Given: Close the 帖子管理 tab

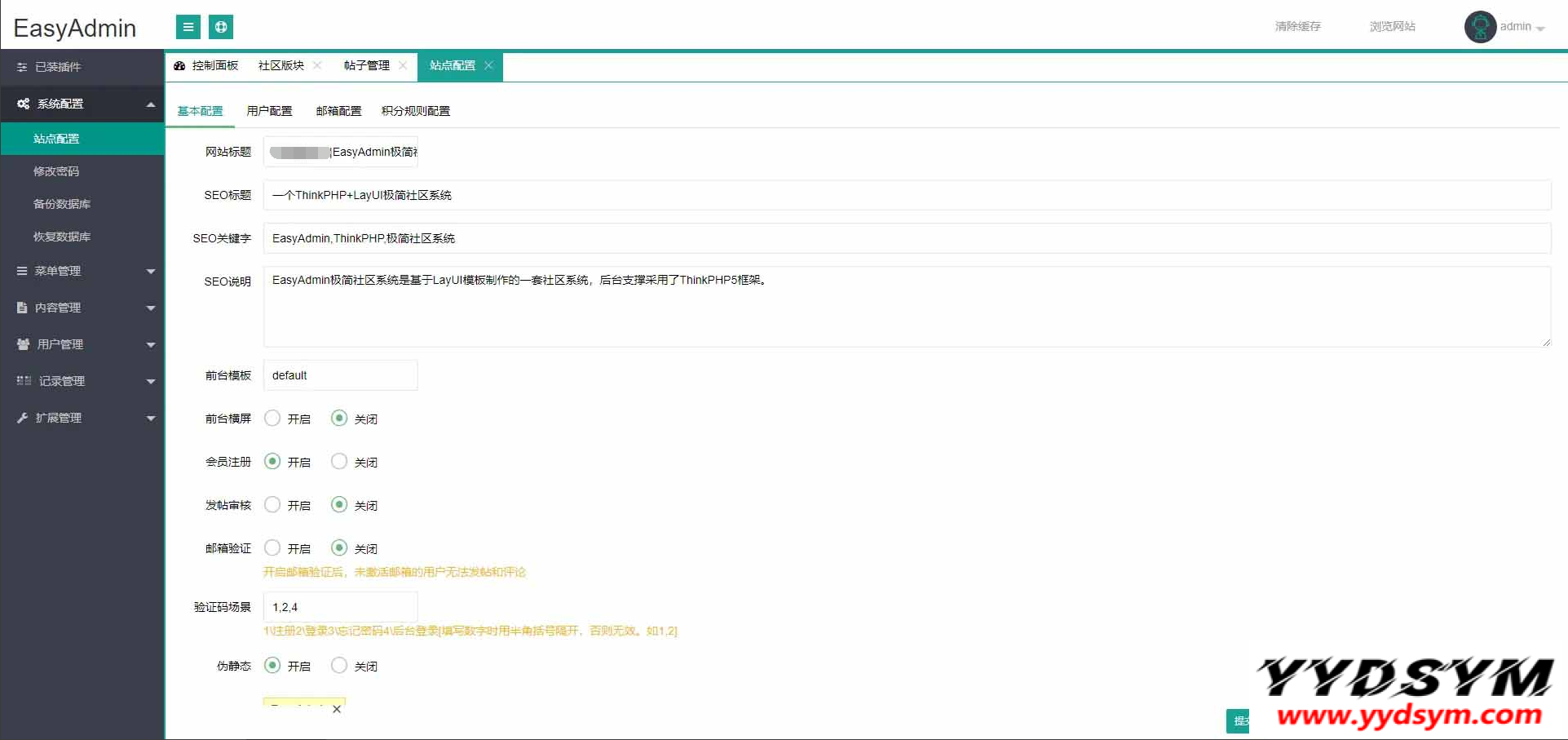Looking at the screenshot, I should pos(403,65).
